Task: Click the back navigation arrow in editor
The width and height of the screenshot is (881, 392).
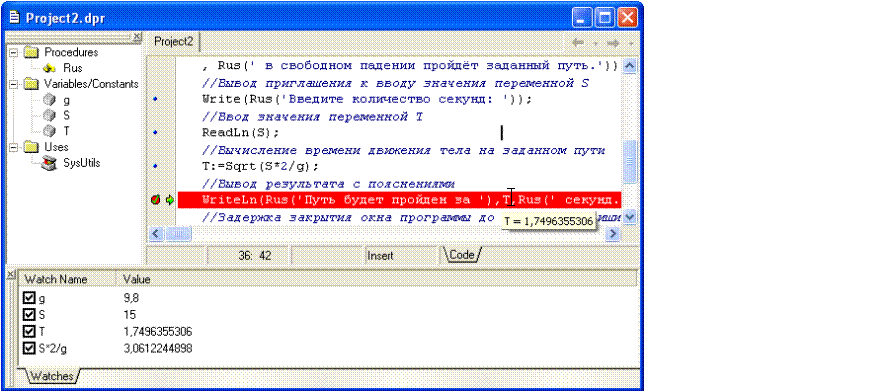Action: [x=577, y=42]
